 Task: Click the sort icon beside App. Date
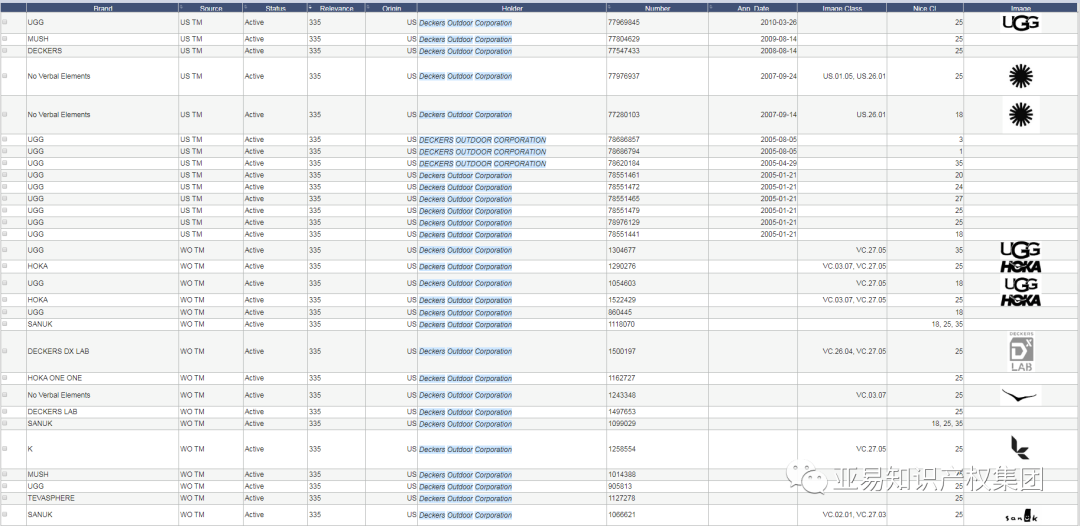(712, 8)
